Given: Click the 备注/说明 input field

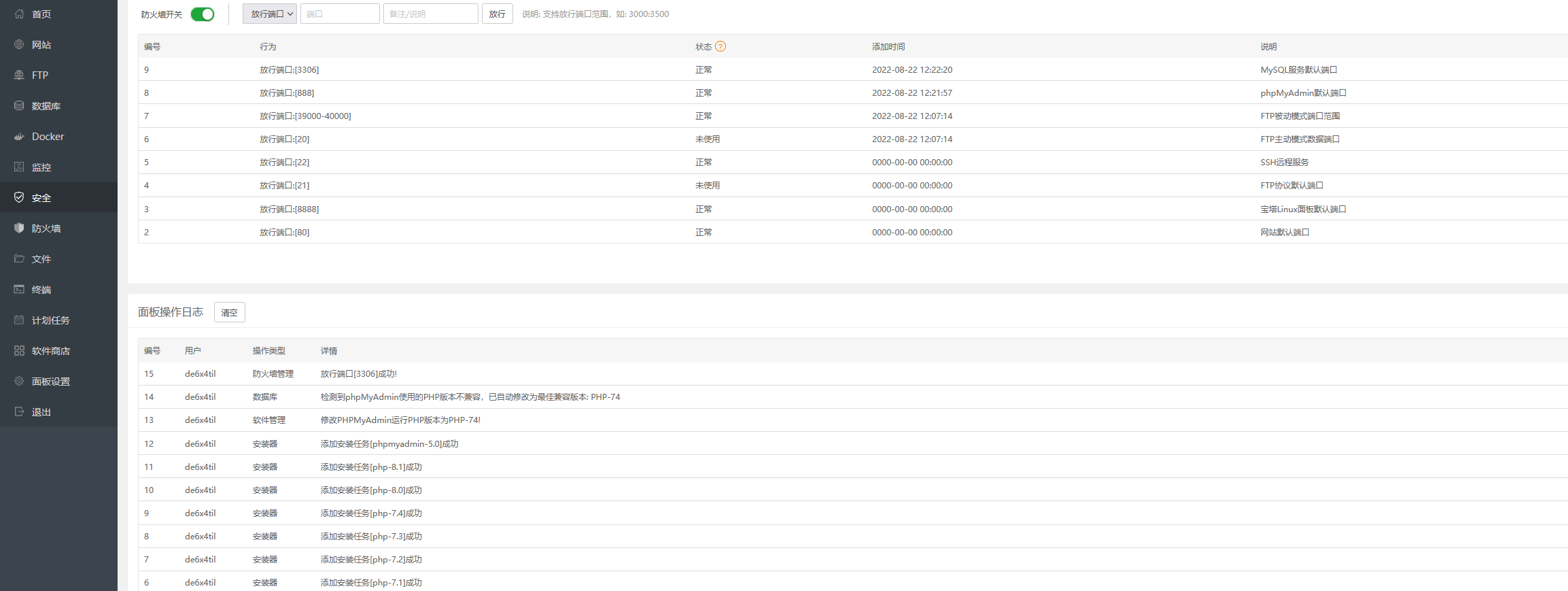Looking at the screenshot, I should point(431,14).
